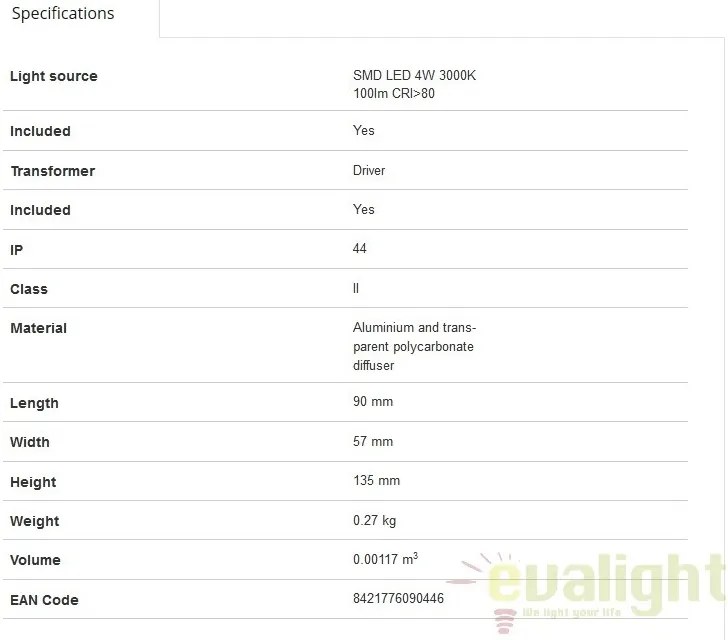The image size is (728, 640).
Task: Click the EAN Code label
Action: coord(44,600)
